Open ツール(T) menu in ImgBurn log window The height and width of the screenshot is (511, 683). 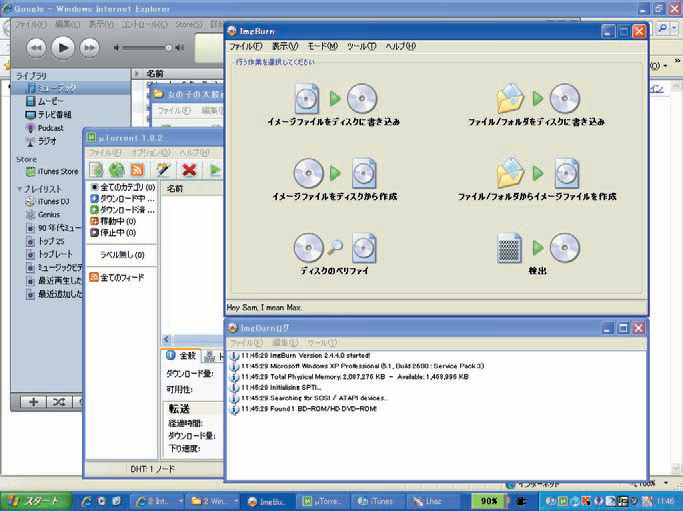pyautogui.click(x=322, y=343)
